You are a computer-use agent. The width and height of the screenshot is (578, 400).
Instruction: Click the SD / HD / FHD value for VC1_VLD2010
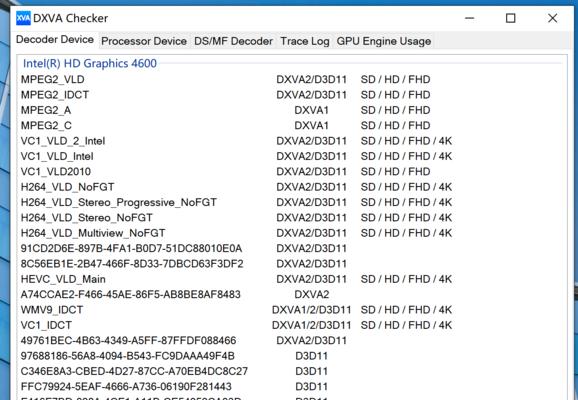pos(396,172)
